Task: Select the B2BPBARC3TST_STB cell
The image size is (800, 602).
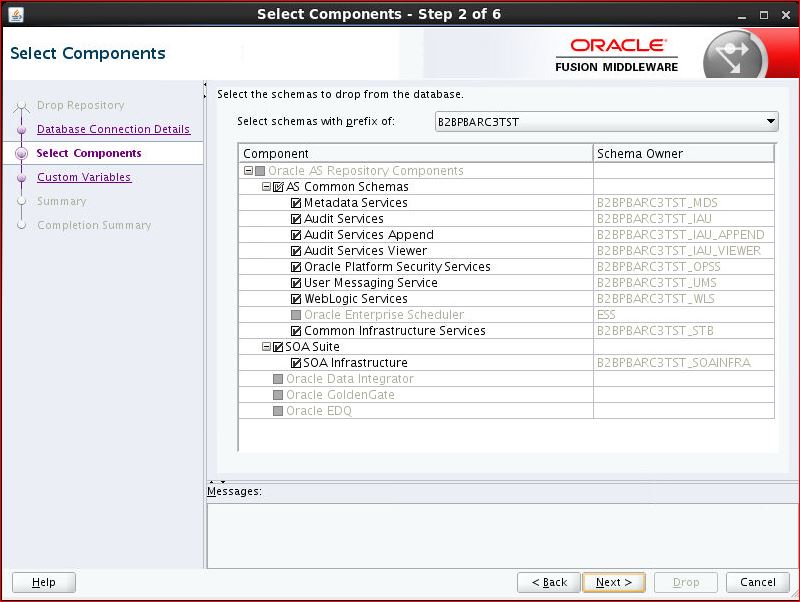Action: (x=684, y=331)
